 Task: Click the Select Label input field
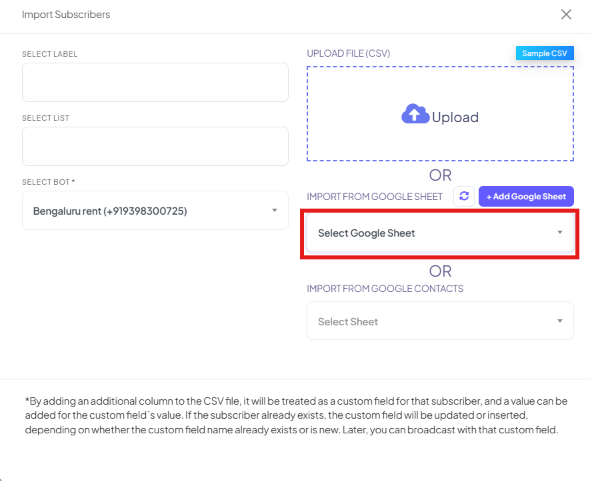[155, 82]
